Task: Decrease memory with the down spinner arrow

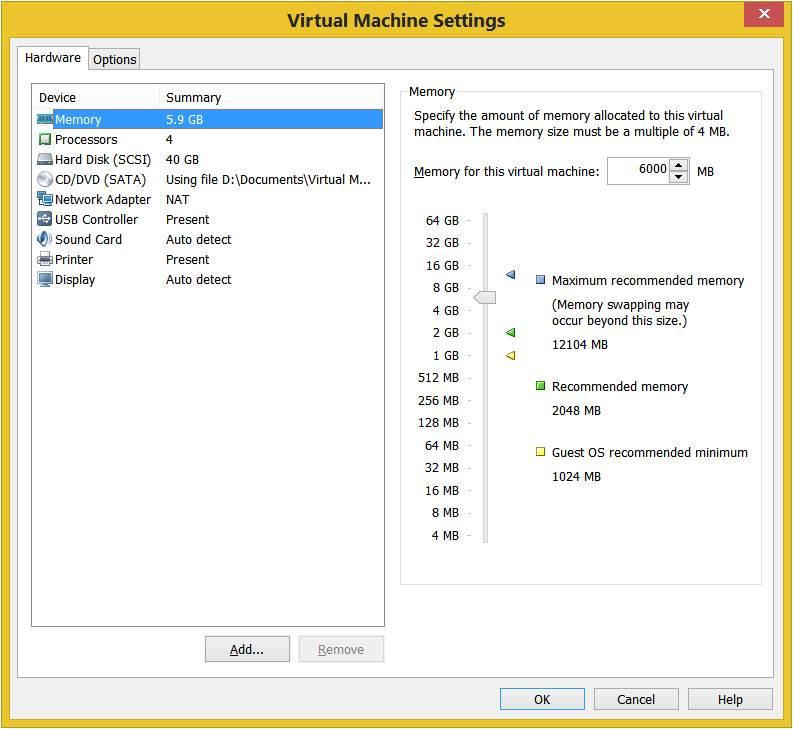Action: point(679,177)
